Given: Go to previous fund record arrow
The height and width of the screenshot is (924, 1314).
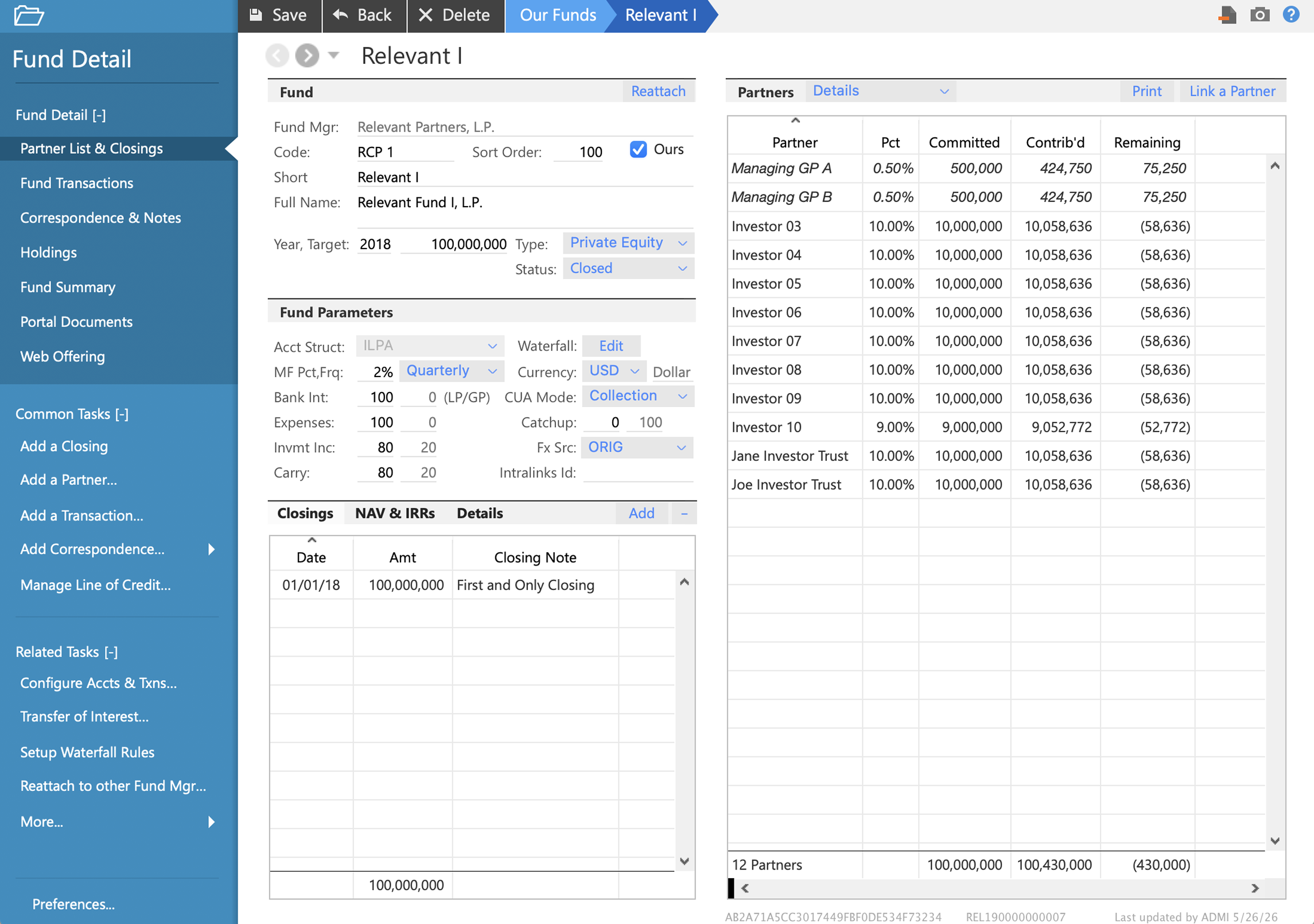Looking at the screenshot, I should click(277, 56).
